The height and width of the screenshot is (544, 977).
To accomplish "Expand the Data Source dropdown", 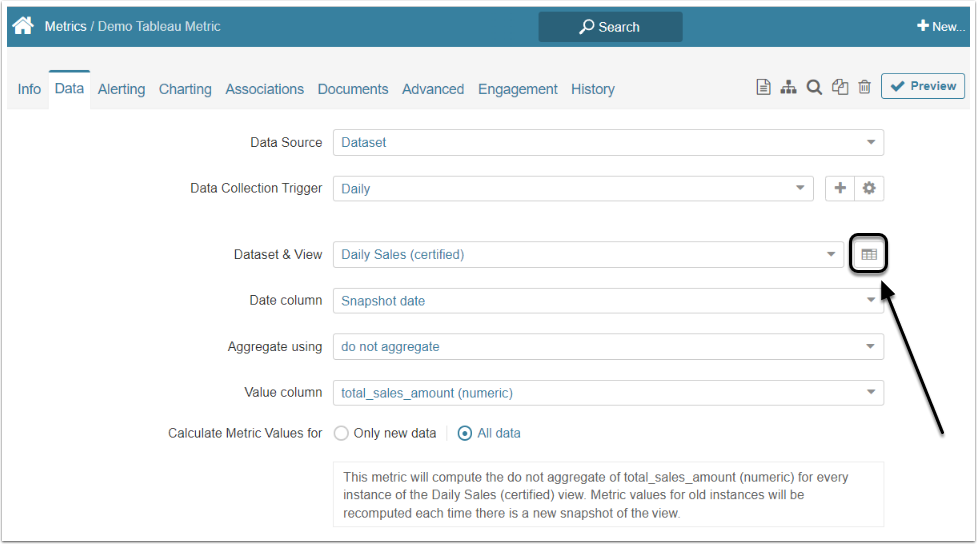I will point(608,143).
